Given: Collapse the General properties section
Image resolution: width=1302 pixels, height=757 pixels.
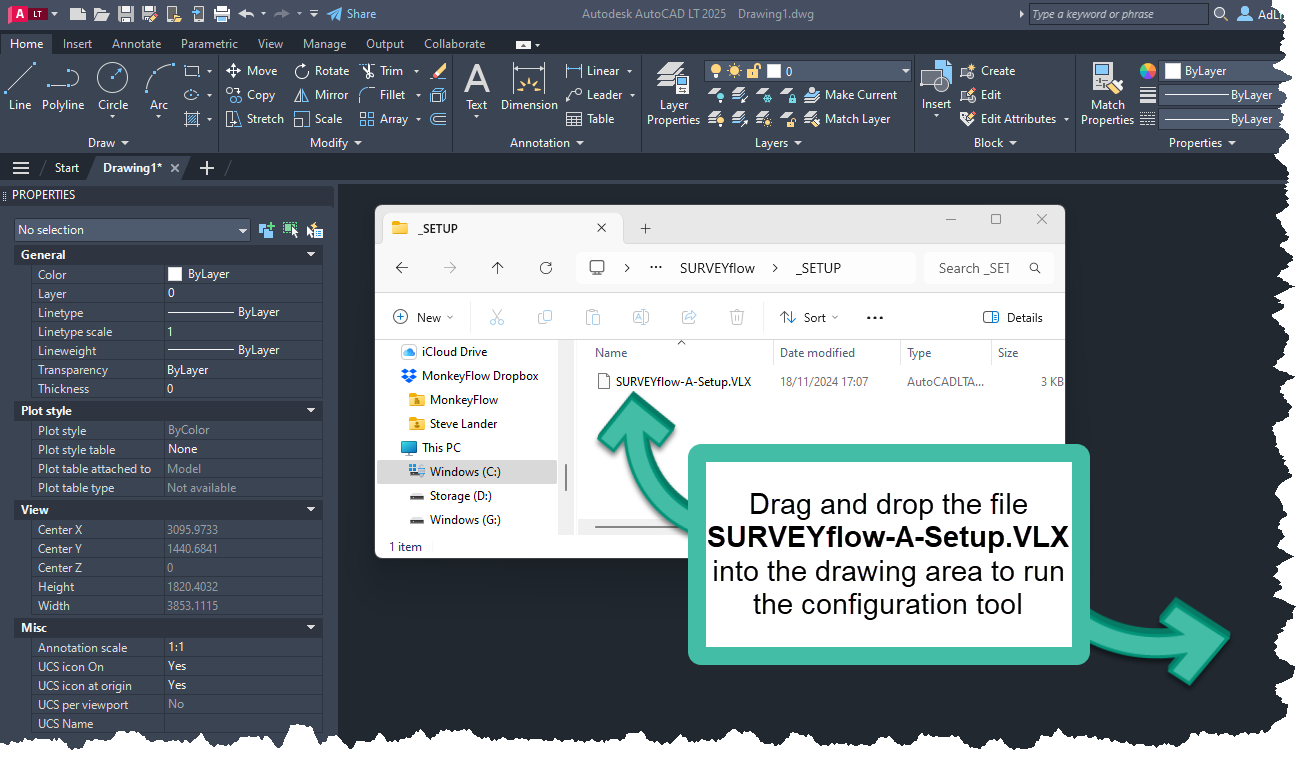Looking at the screenshot, I should click(311, 255).
